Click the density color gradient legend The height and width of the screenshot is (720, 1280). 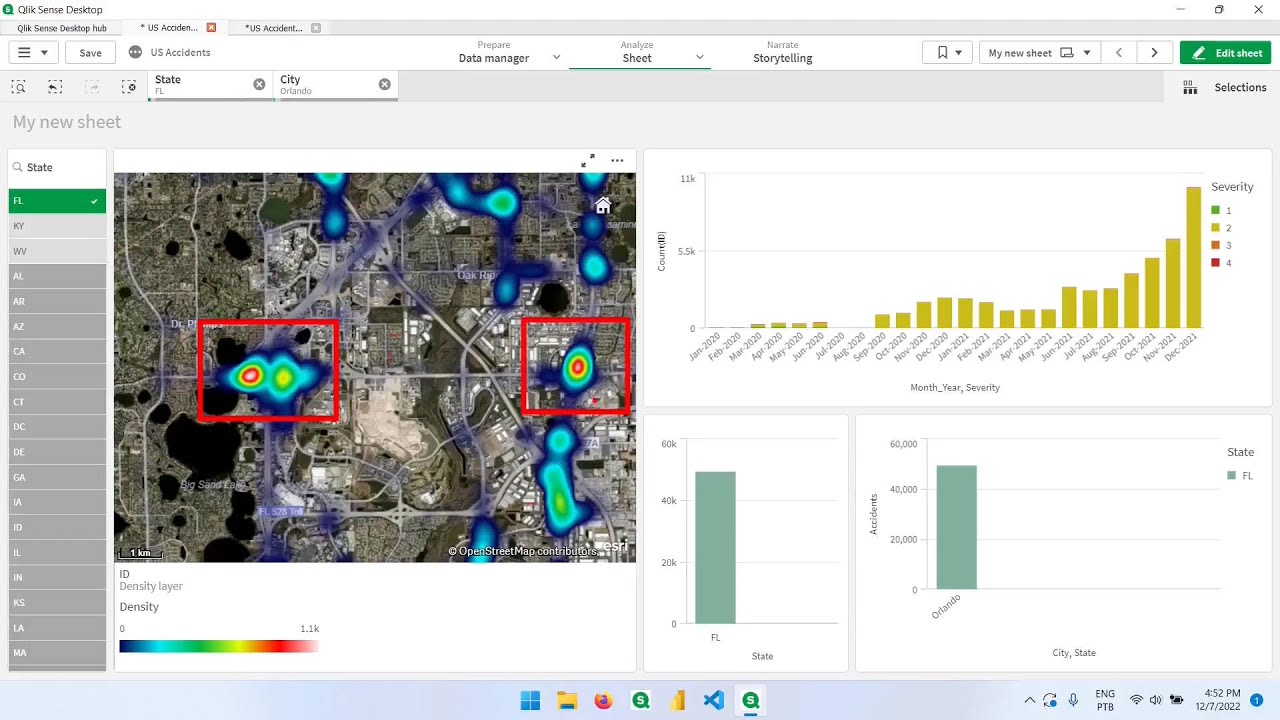(x=219, y=646)
